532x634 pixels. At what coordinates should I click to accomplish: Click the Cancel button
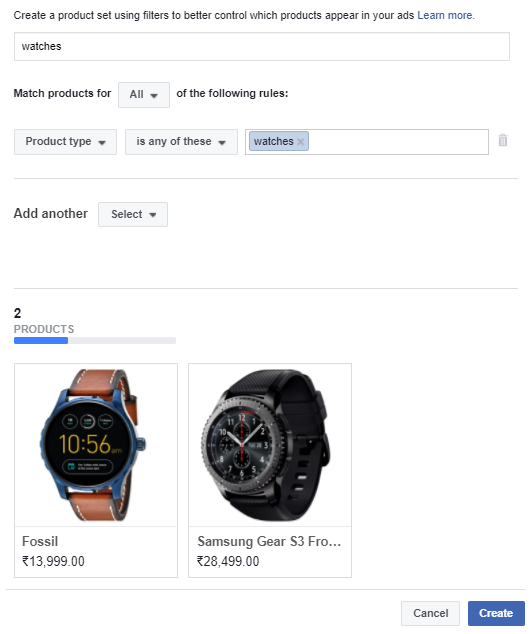coord(430,613)
